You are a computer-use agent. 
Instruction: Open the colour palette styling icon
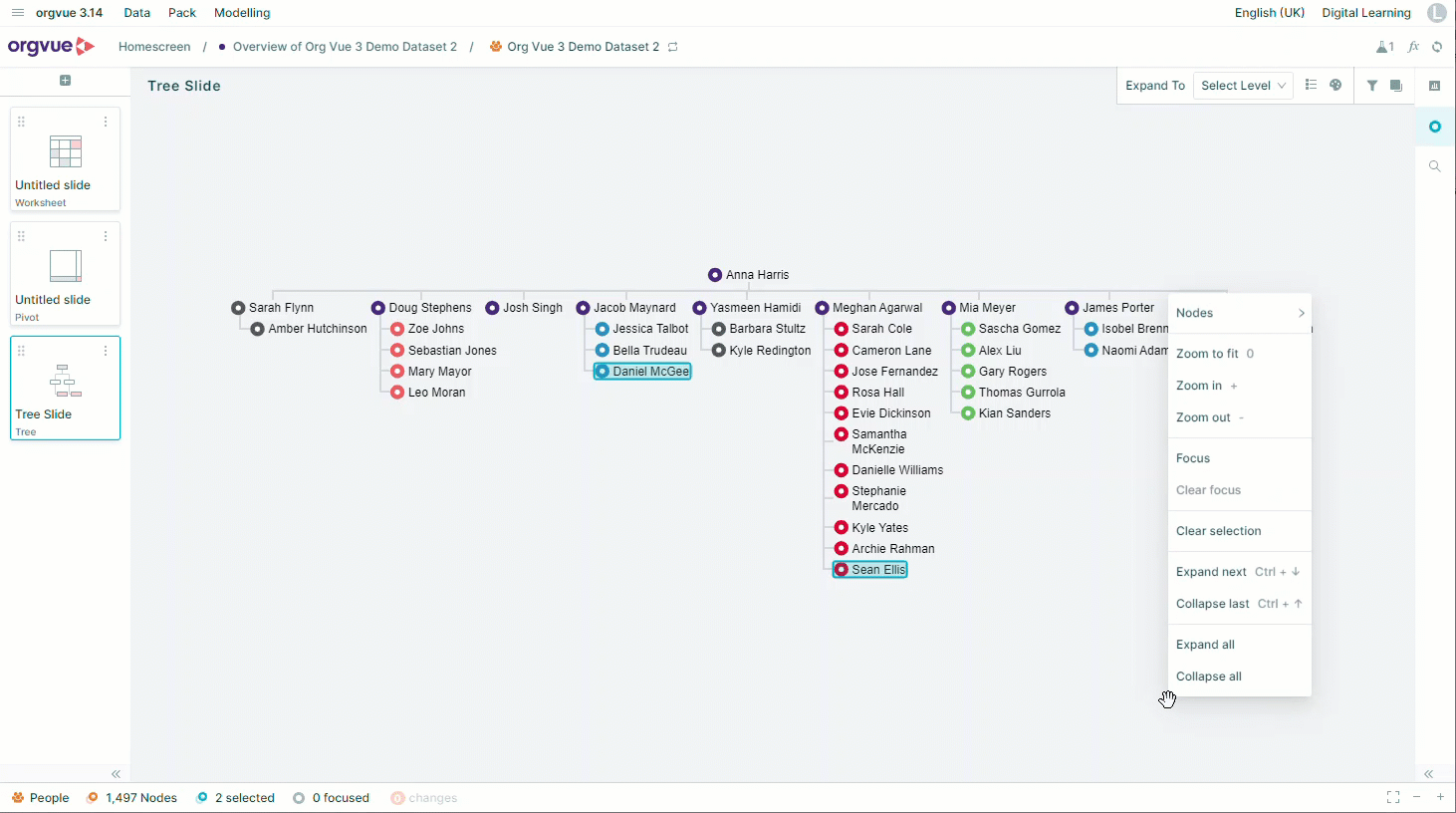click(1335, 86)
